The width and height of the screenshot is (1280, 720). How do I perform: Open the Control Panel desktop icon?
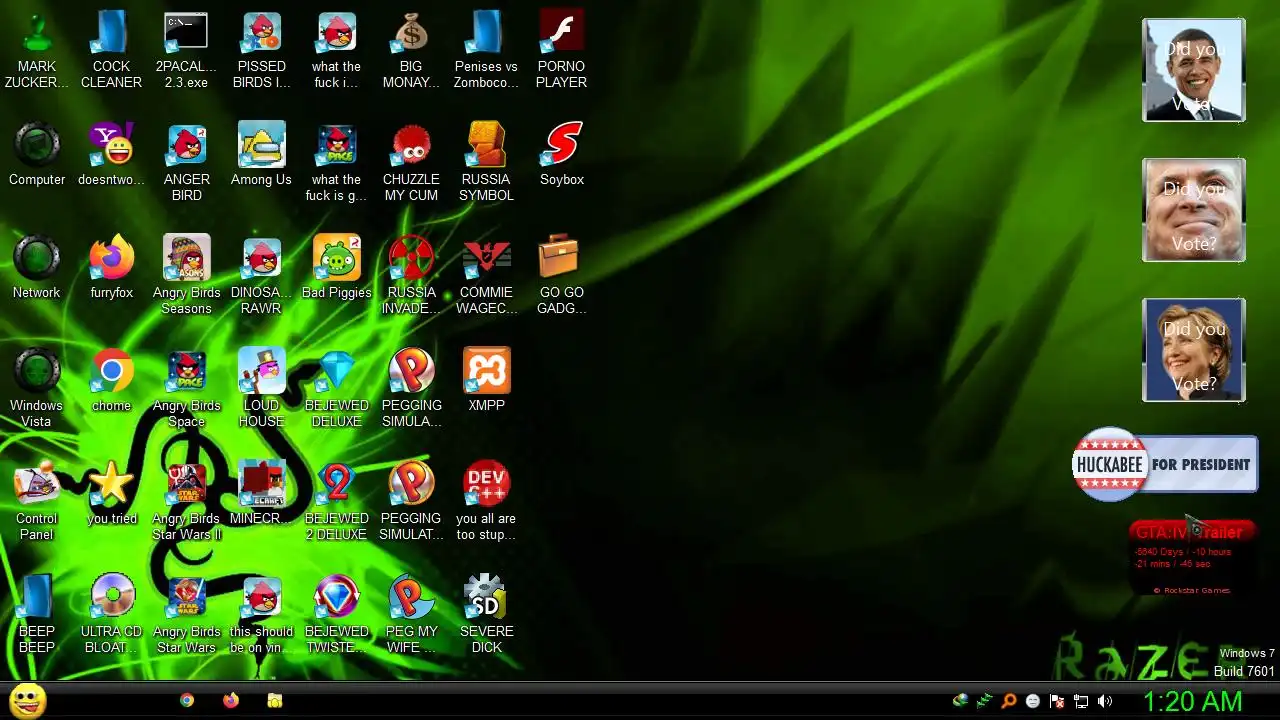37,502
